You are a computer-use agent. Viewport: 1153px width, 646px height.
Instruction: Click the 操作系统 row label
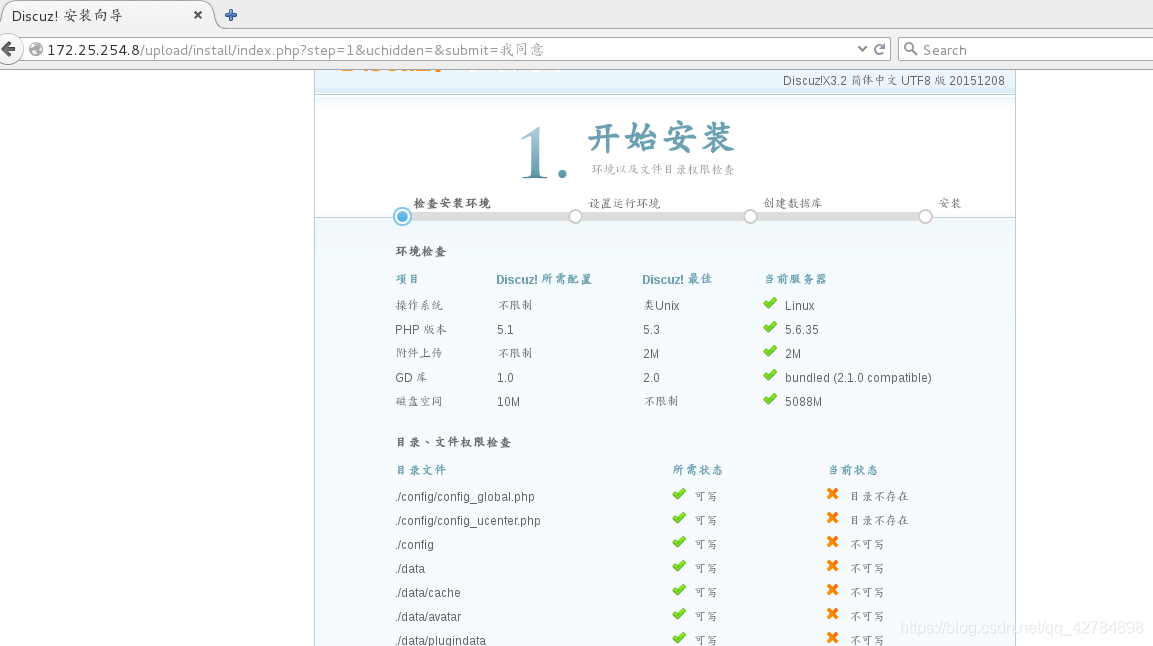click(419, 306)
